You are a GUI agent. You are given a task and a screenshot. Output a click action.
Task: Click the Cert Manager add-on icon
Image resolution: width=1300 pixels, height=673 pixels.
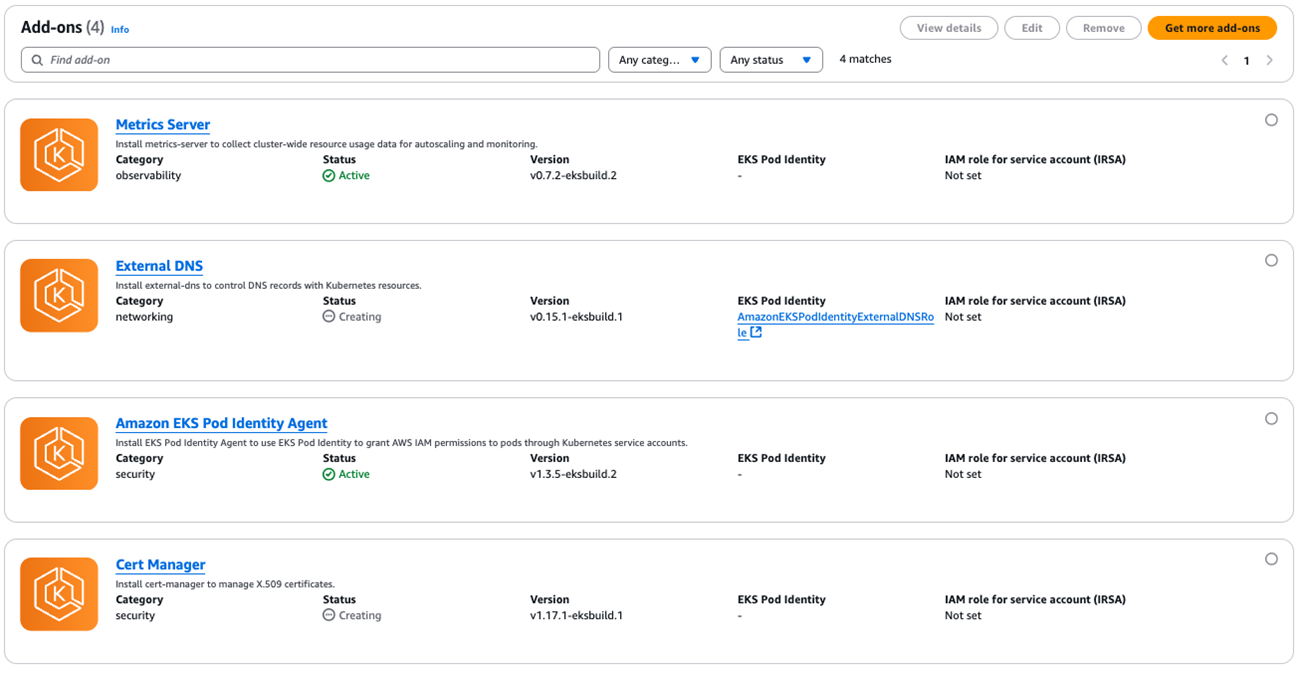pos(58,594)
